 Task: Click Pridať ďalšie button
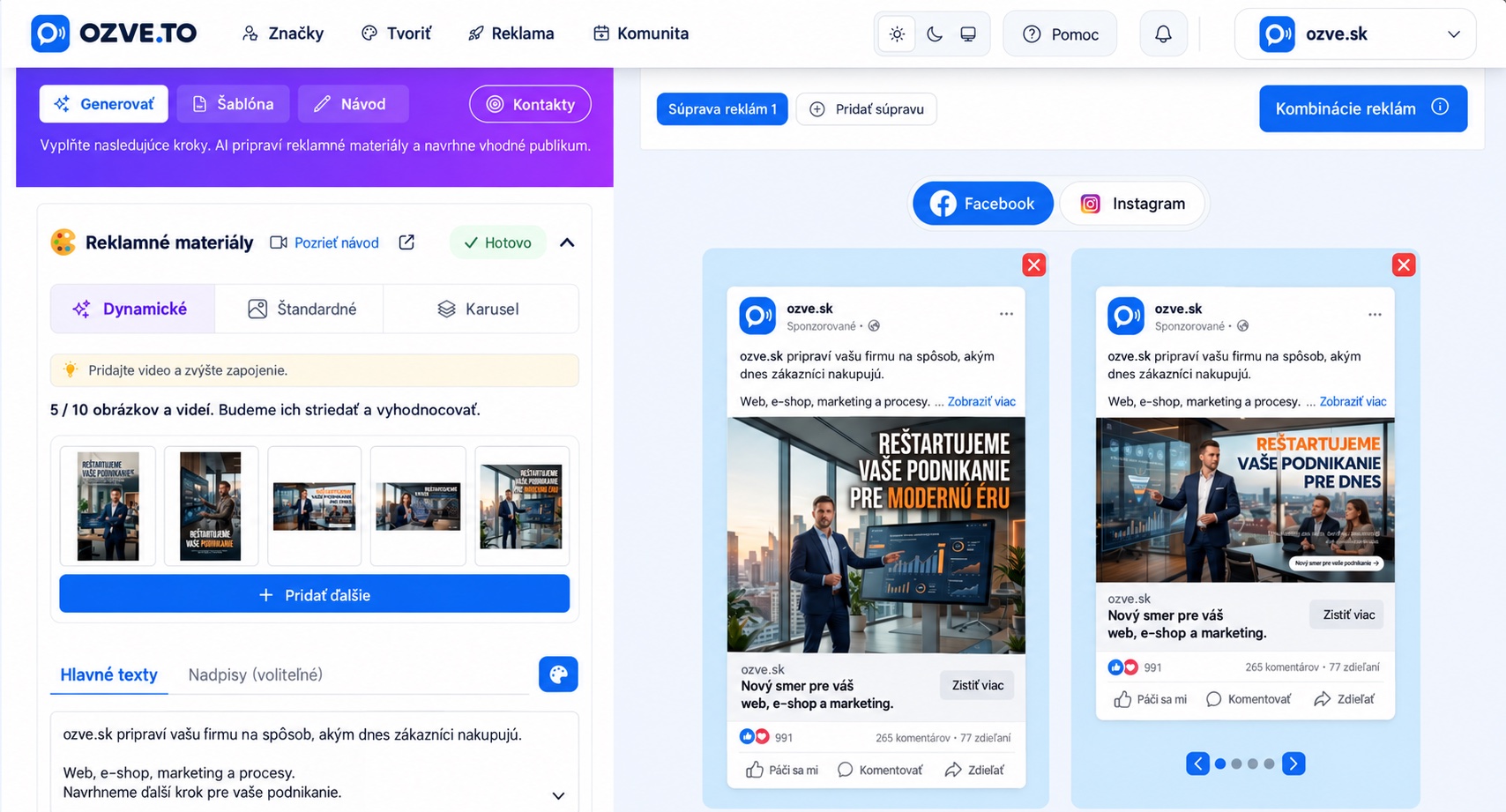[315, 594]
